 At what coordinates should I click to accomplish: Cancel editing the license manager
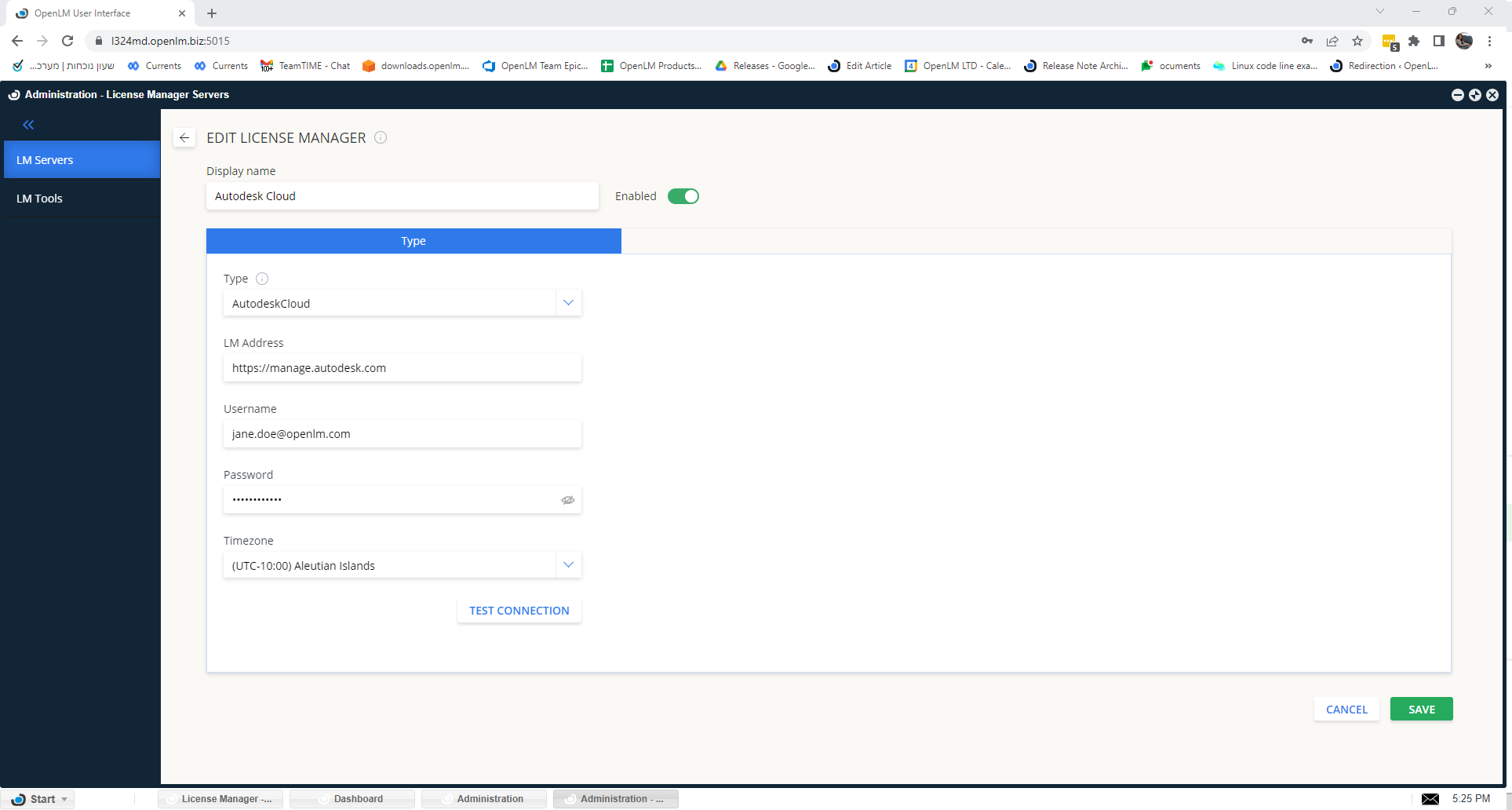point(1346,709)
